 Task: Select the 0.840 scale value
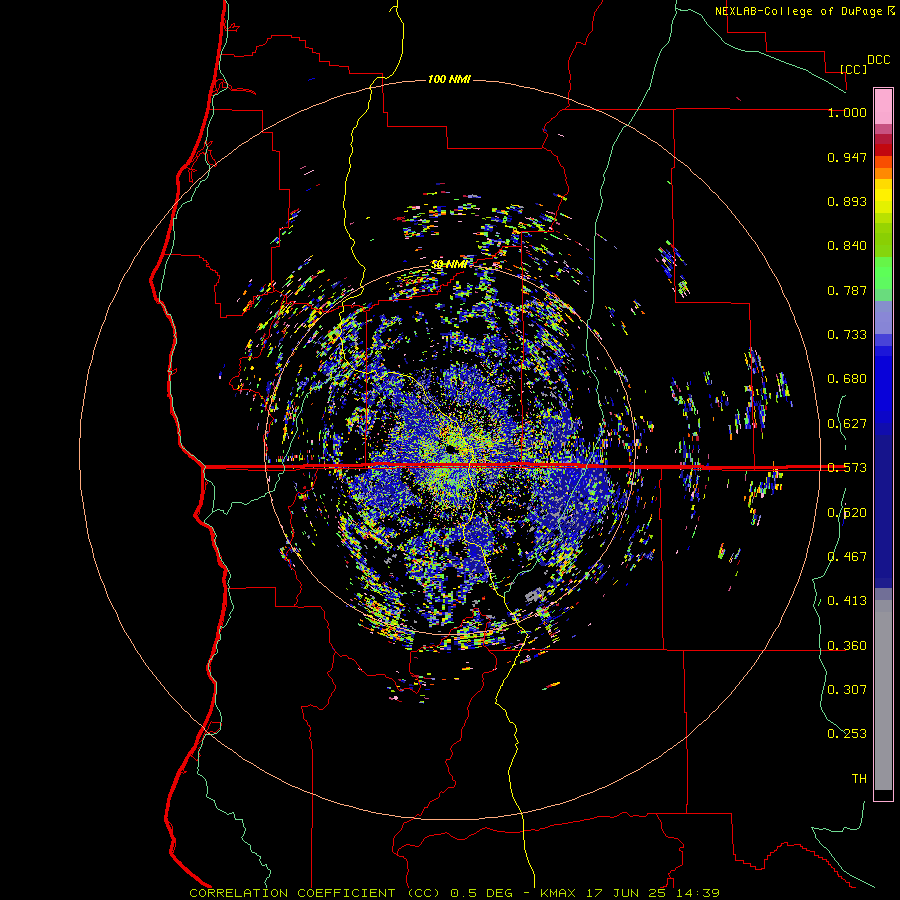click(x=847, y=246)
